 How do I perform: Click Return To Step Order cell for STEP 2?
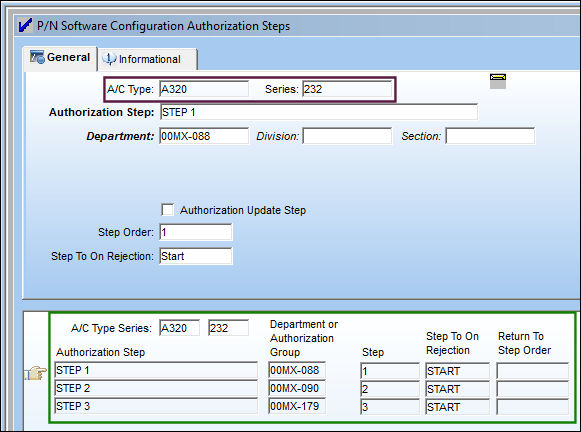point(533,389)
